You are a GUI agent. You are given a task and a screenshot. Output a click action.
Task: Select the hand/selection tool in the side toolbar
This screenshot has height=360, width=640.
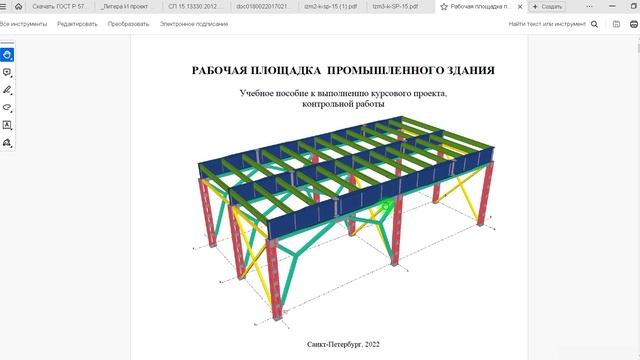(7, 55)
